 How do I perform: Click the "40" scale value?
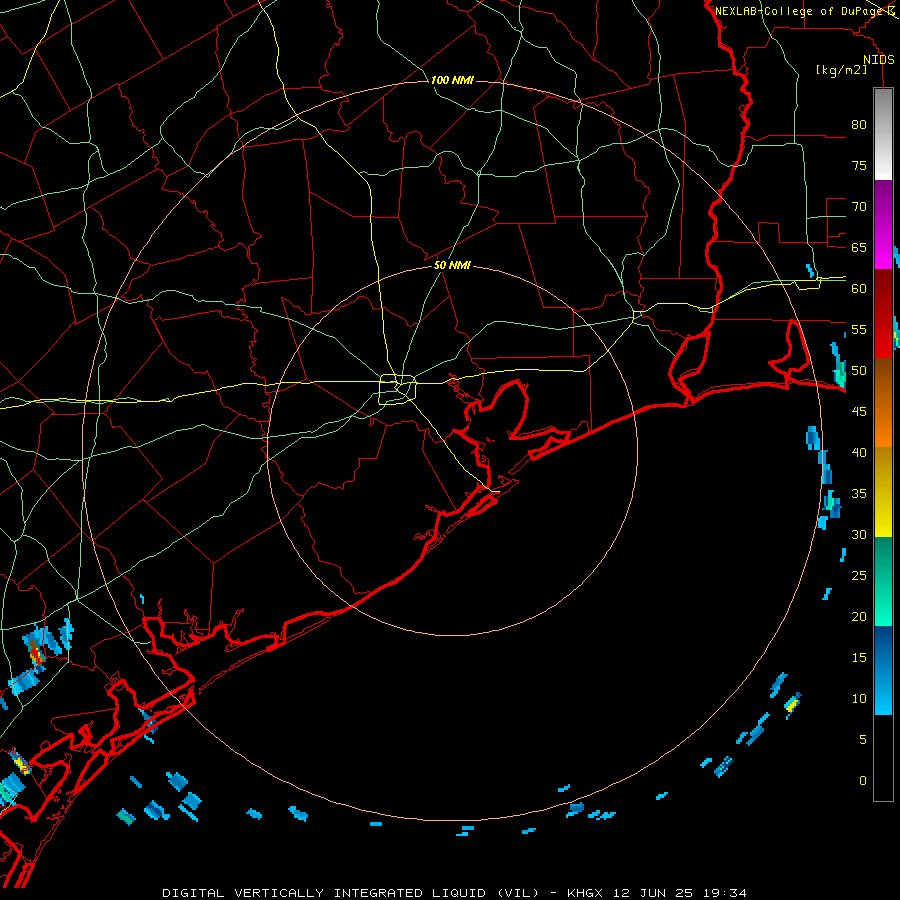tap(859, 453)
